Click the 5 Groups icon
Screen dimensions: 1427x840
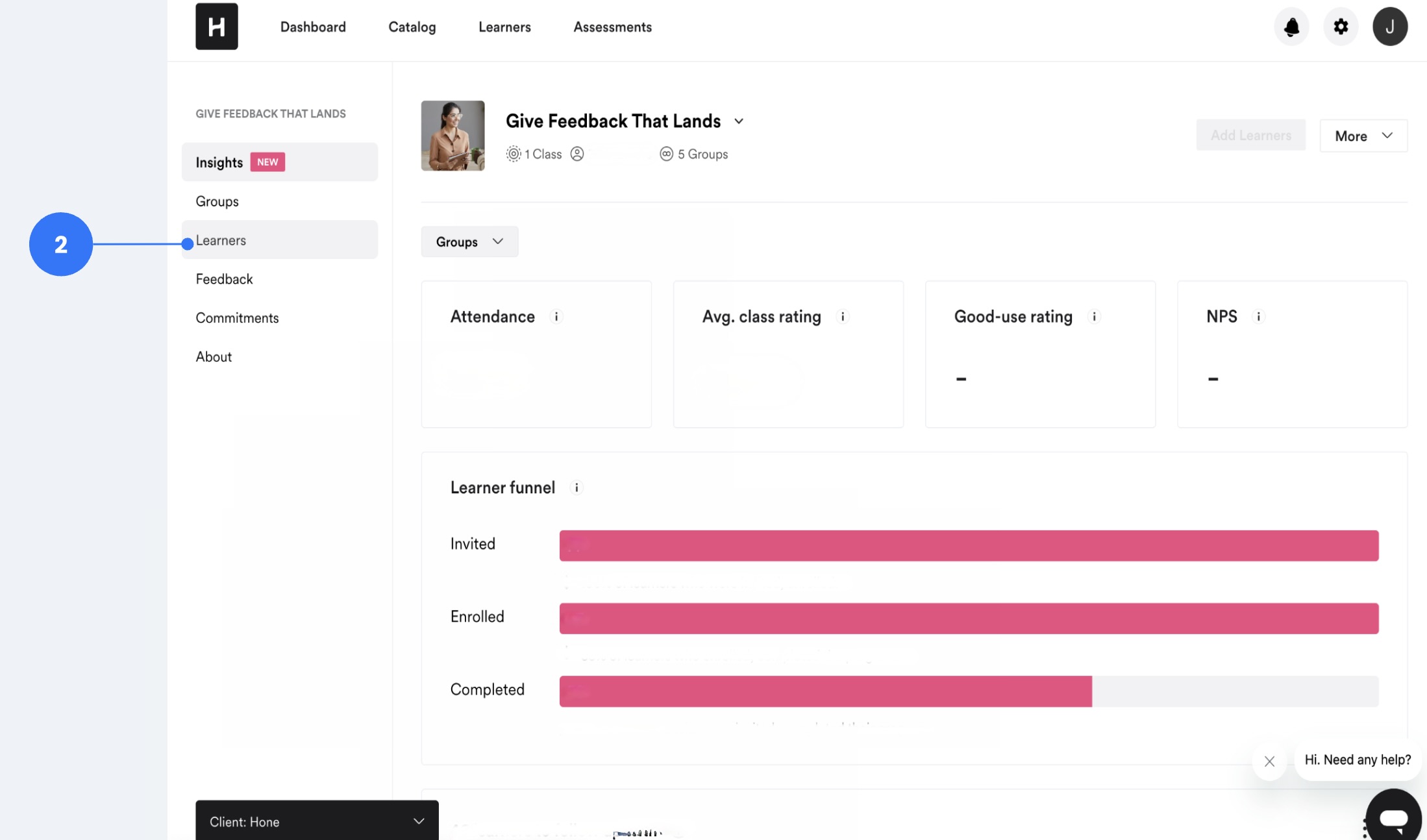coord(666,154)
